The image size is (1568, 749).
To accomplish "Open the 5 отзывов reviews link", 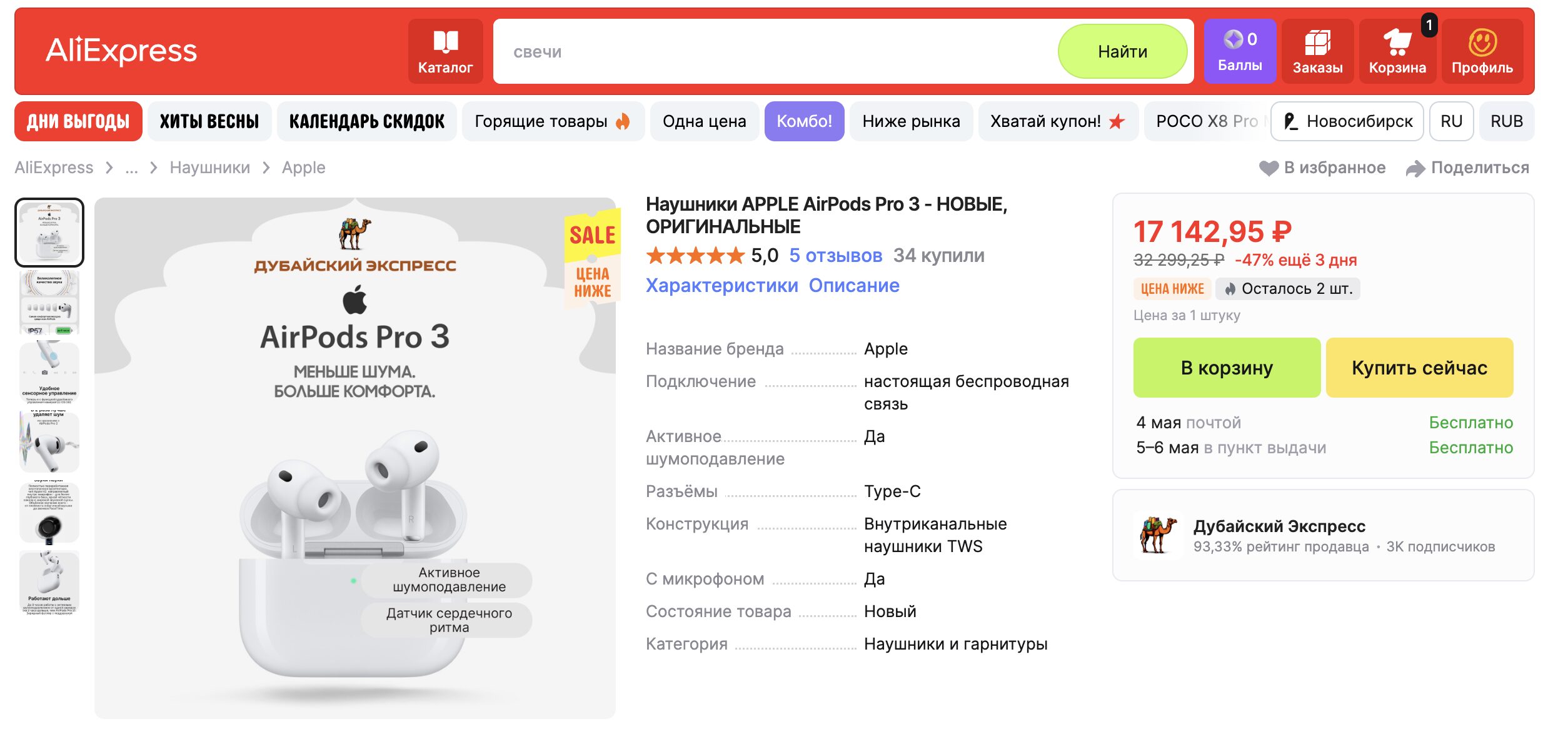I will point(836,255).
